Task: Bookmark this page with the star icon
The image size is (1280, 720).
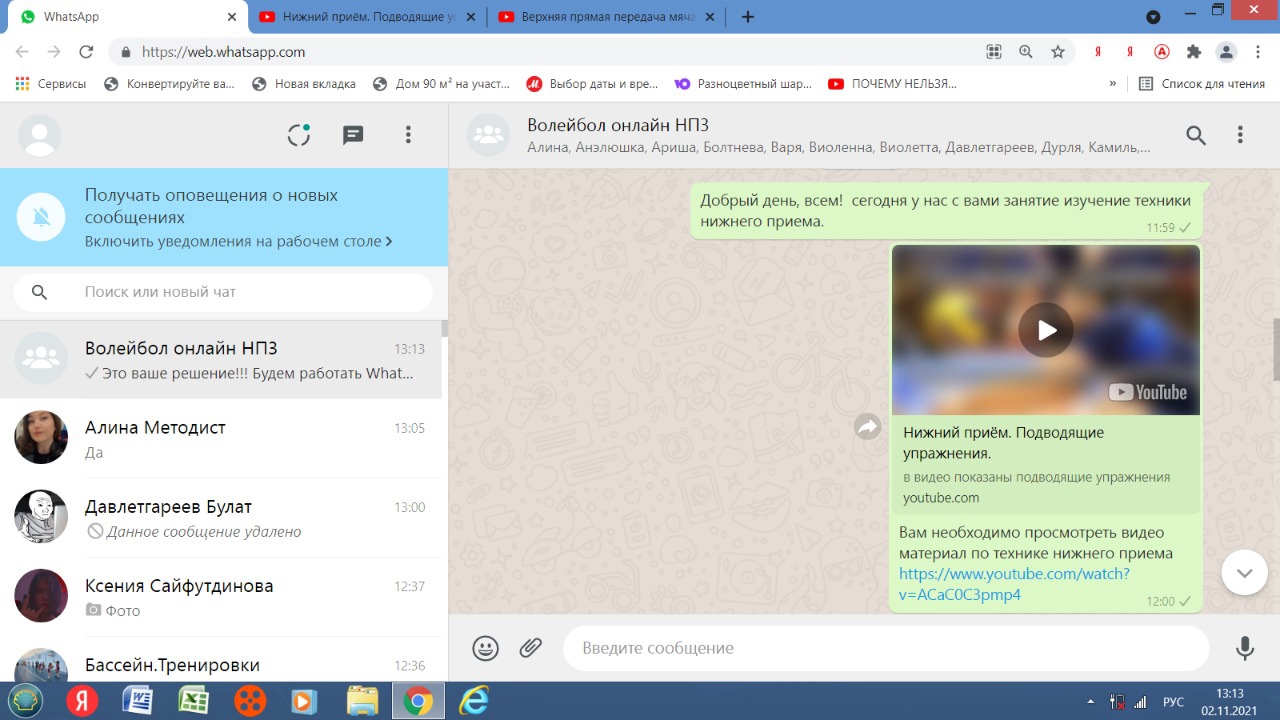Action: 1058,52
